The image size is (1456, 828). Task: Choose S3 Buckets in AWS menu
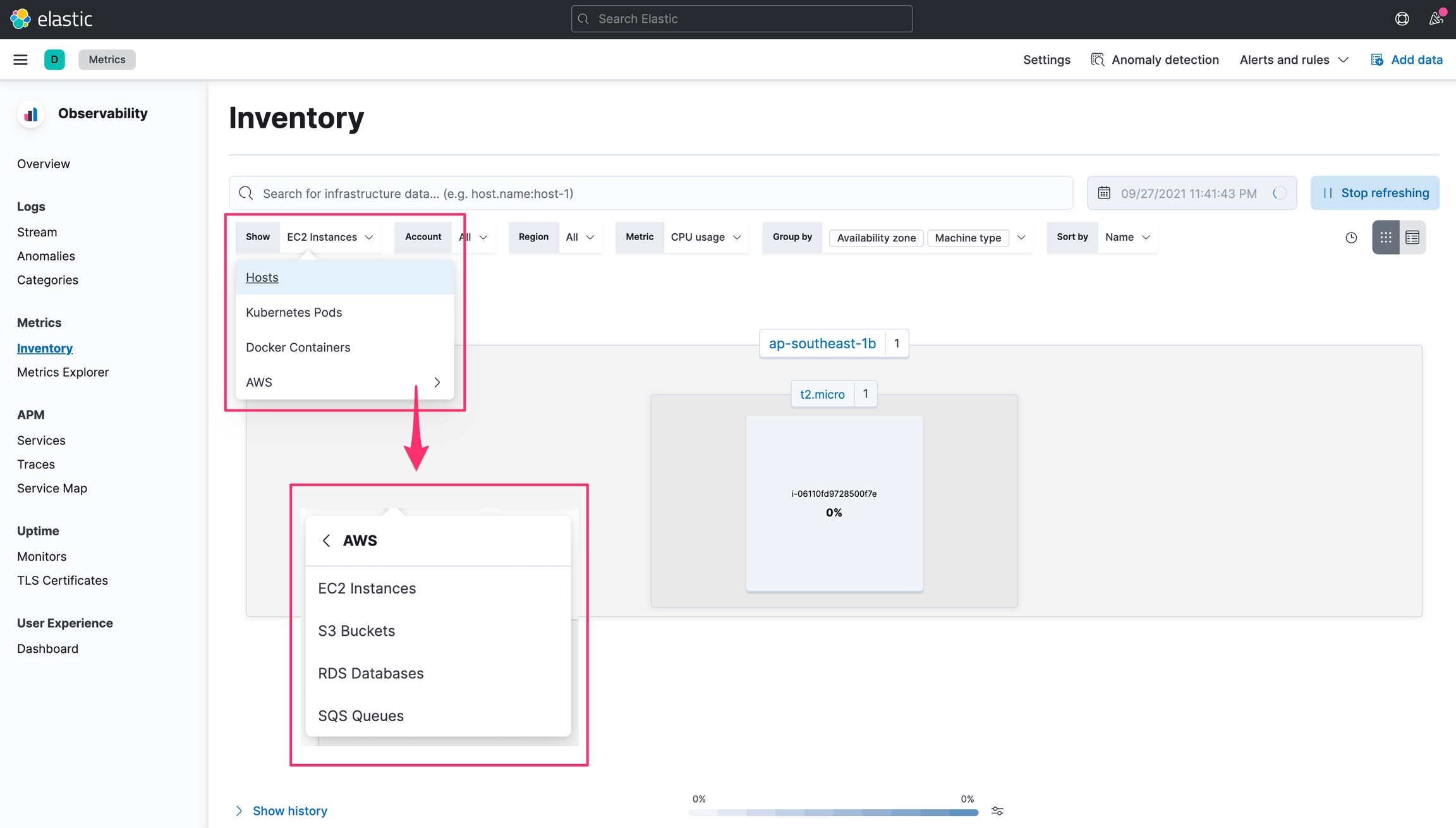pyautogui.click(x=356, y=631)
